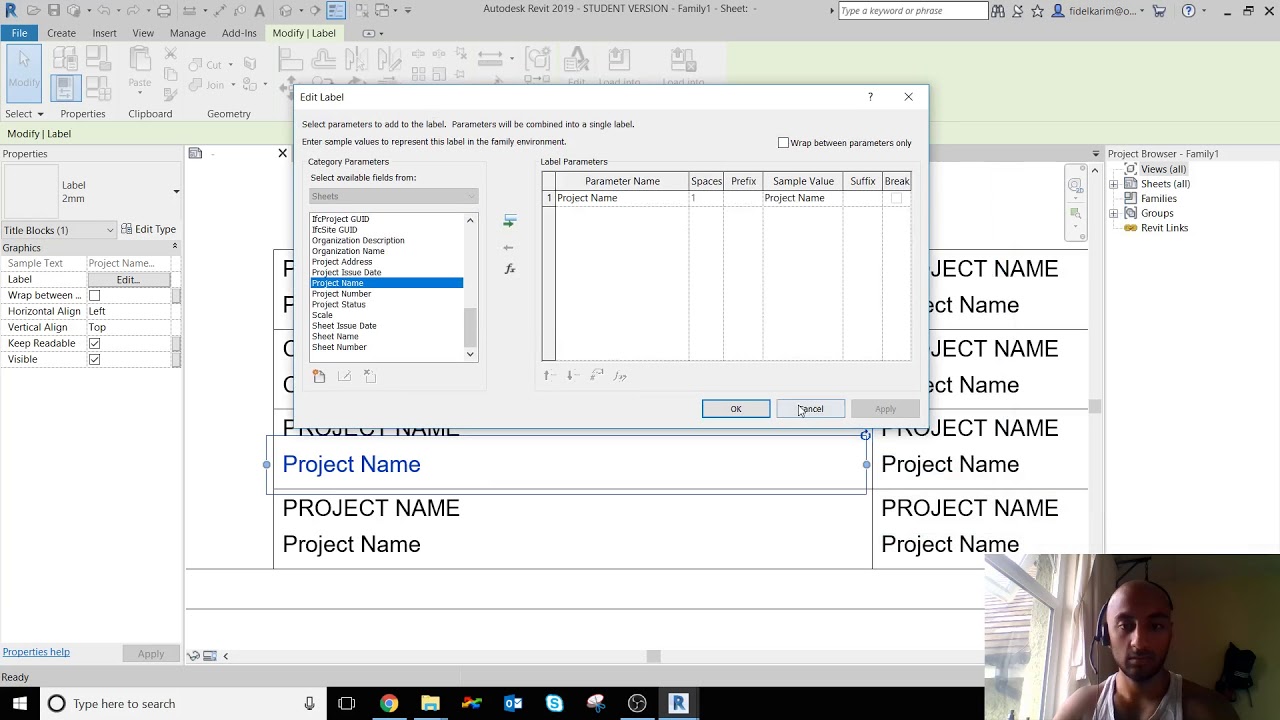
Task: Click Cancel in Edit Label dialog
Action: click(x=811, y=409)
